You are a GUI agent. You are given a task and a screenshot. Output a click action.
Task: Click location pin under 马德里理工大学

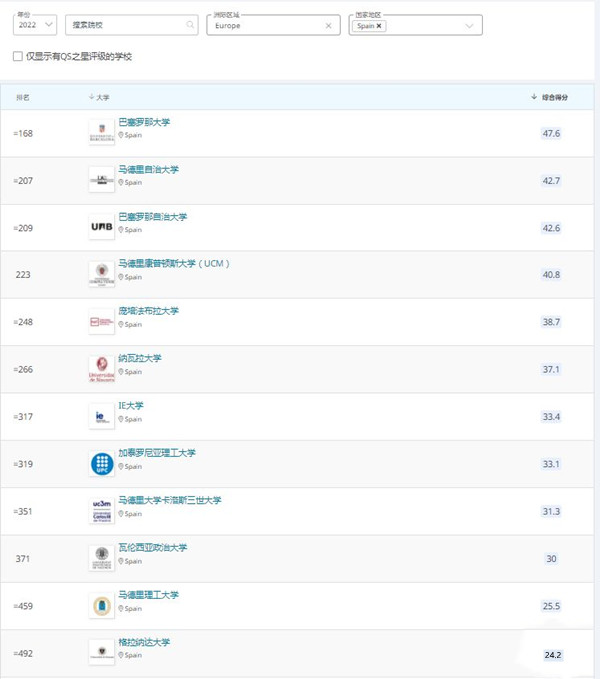[x=121, y=608]
